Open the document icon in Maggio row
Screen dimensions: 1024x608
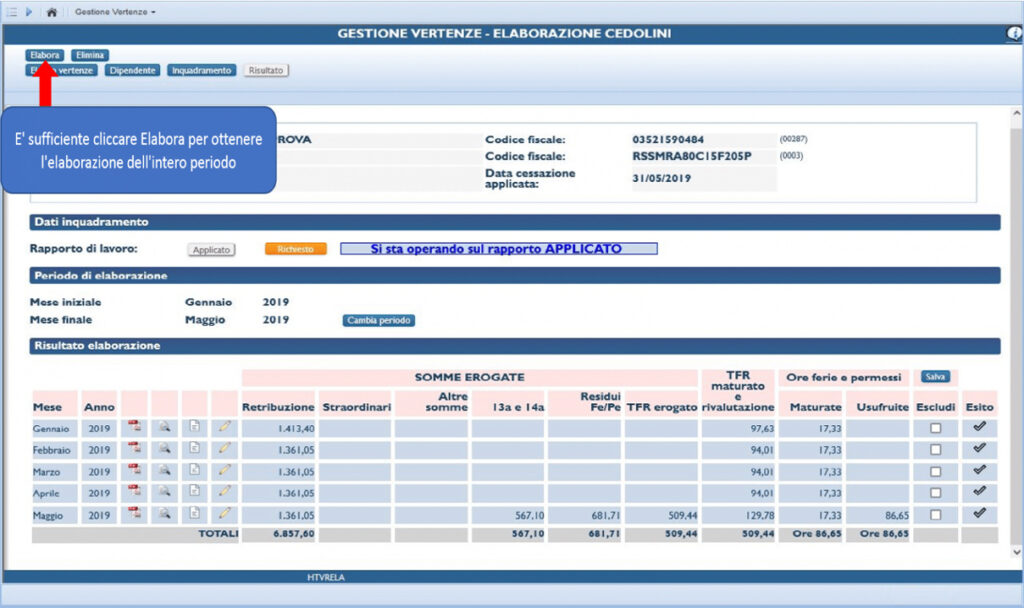click(195, 513)
